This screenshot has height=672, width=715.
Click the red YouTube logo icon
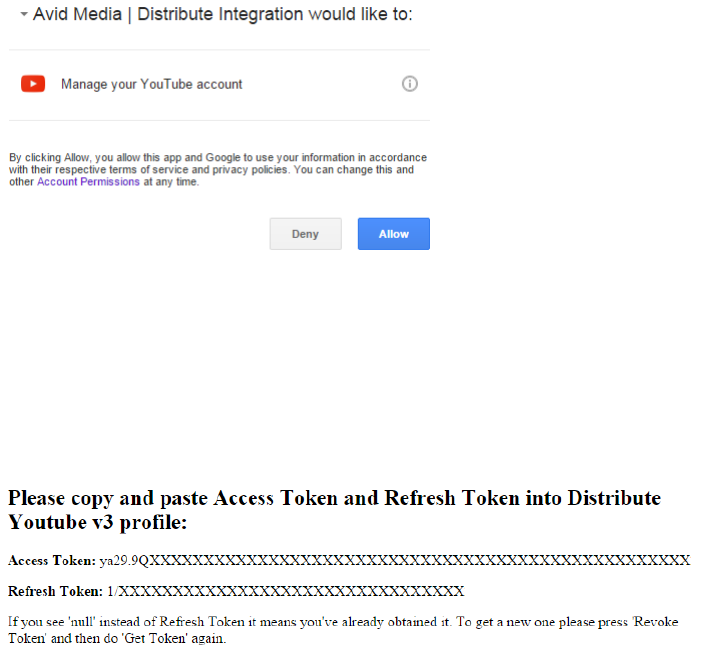(33, 84)
